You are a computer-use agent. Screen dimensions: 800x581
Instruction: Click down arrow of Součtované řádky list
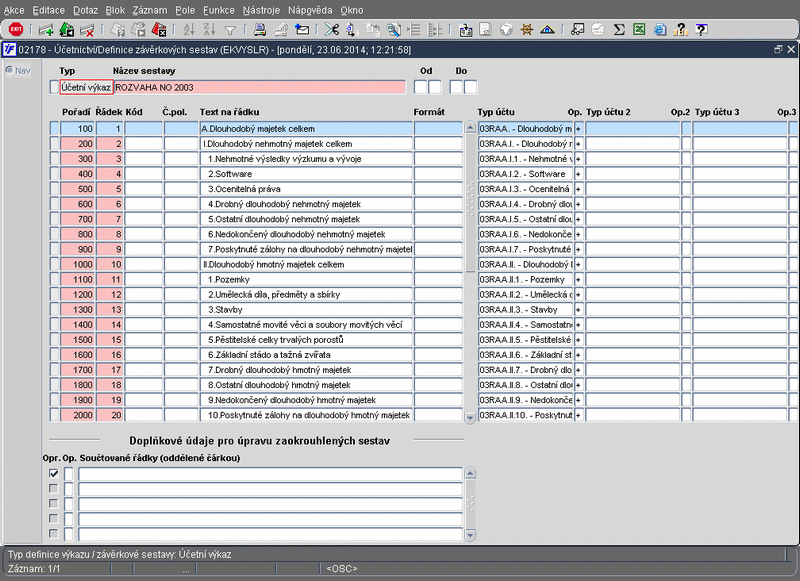click(x=470, y=535)
